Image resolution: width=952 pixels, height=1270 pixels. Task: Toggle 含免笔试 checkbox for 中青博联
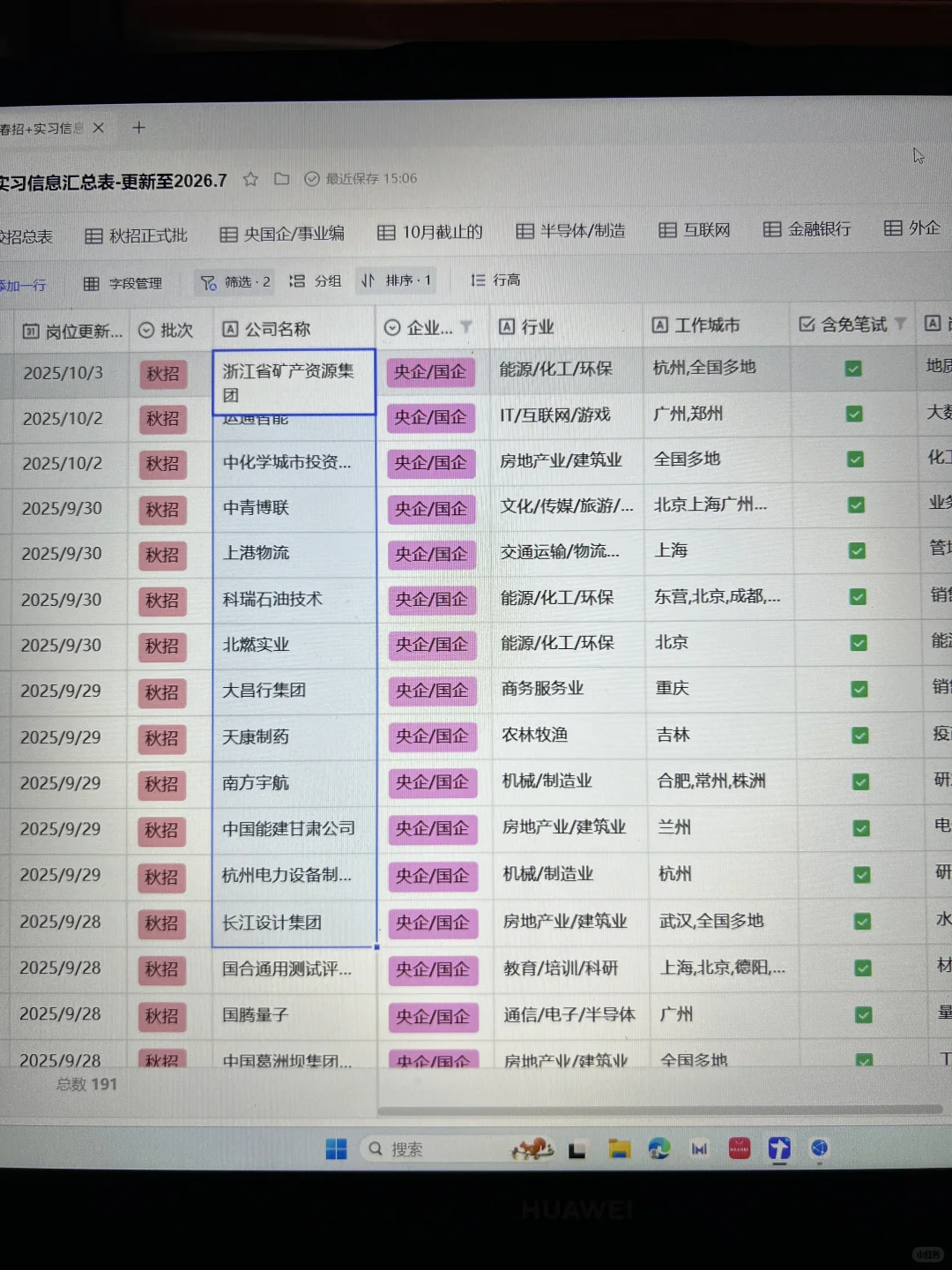(x=856, y=505)
